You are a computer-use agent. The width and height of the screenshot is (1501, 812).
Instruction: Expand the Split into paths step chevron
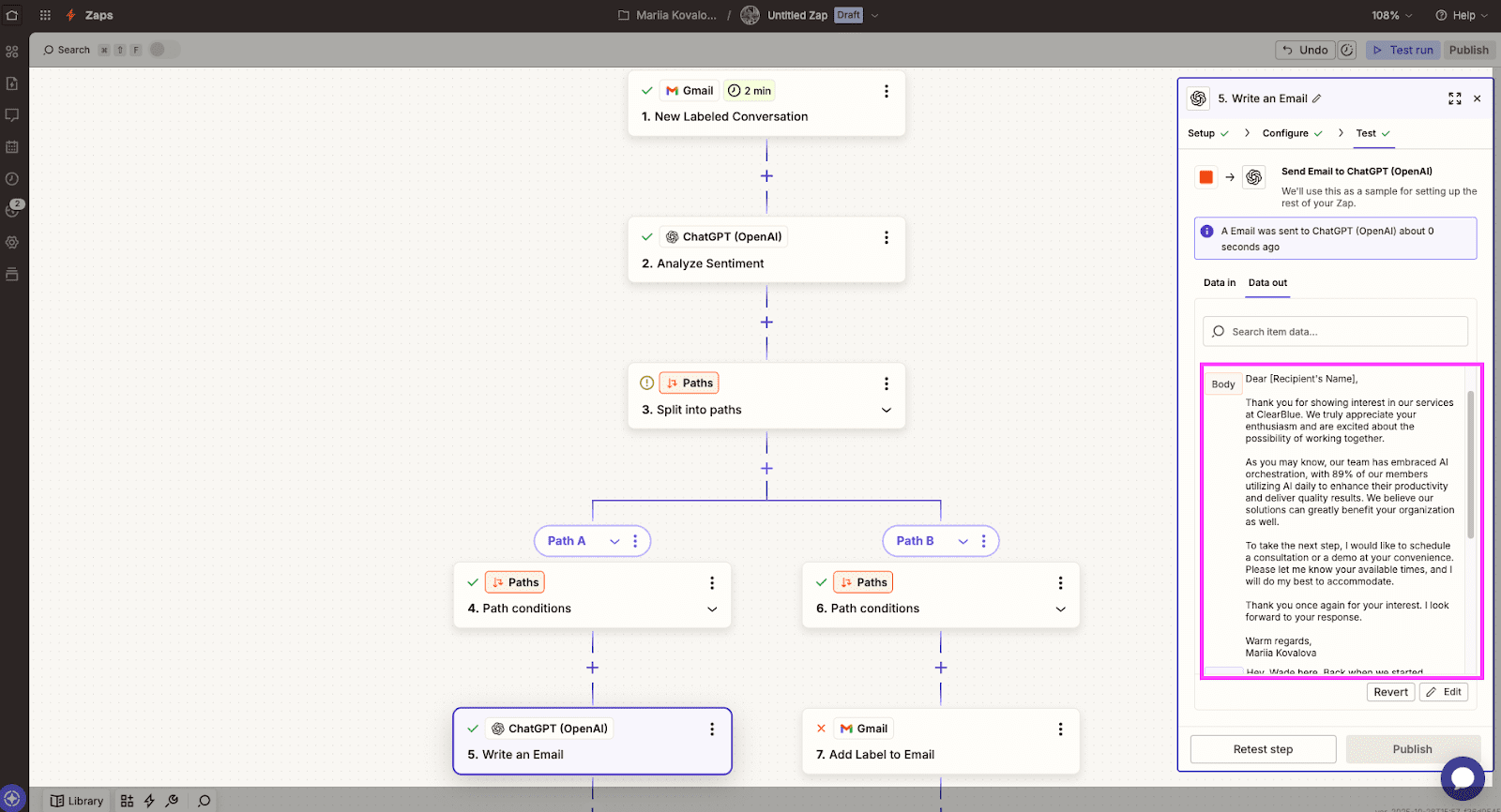click(x=886, y=411)
